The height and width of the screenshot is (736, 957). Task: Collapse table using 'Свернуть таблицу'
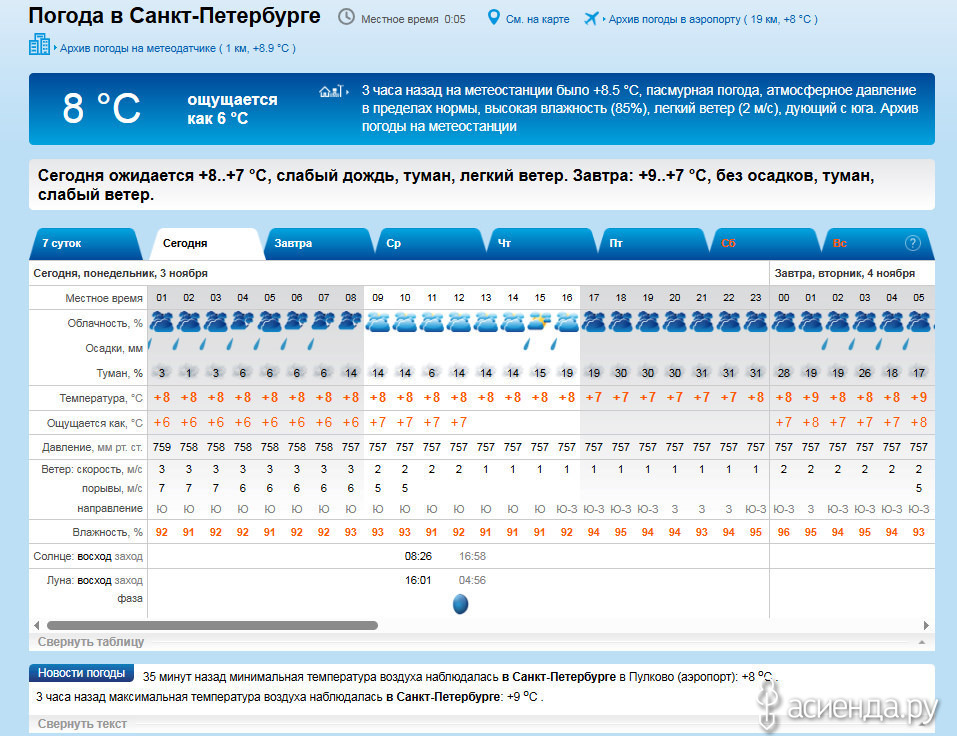91,642
